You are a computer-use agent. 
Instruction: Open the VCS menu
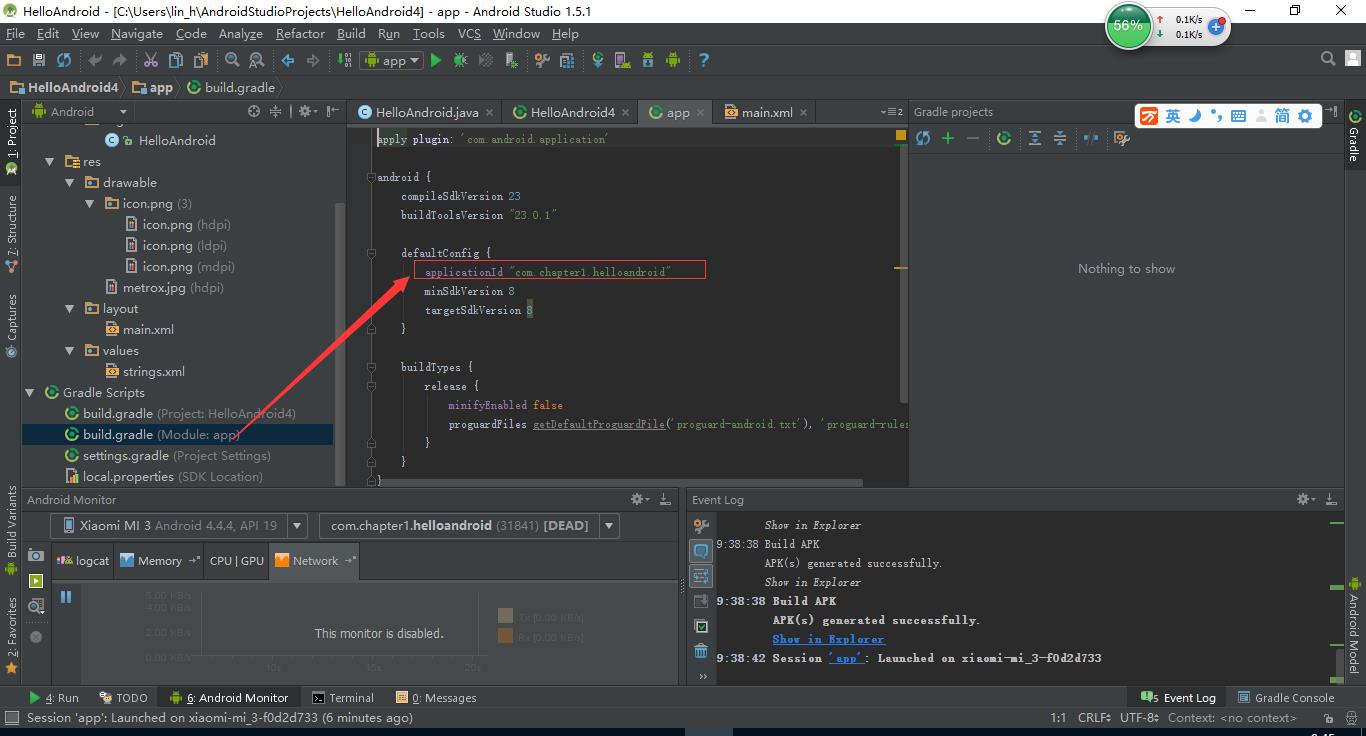(x=469, y=33)
